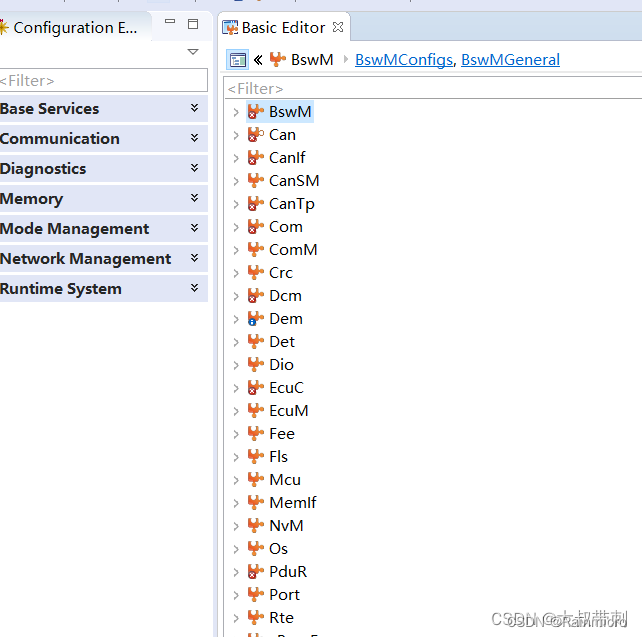Click the Dcm module icon
Viewport: 642px width, 637px height.
pyautogui.click(x=256, y=295)
